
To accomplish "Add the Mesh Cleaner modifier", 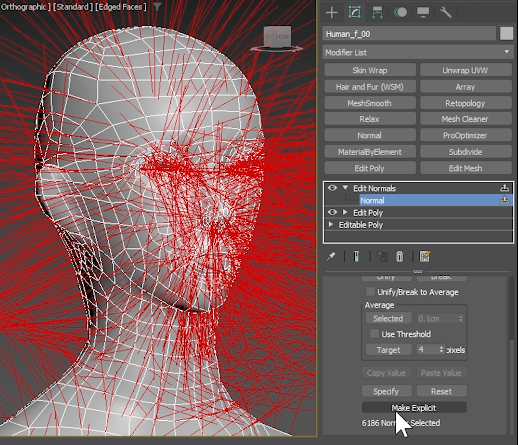I will pyautogui.click(x=466, y=119).
